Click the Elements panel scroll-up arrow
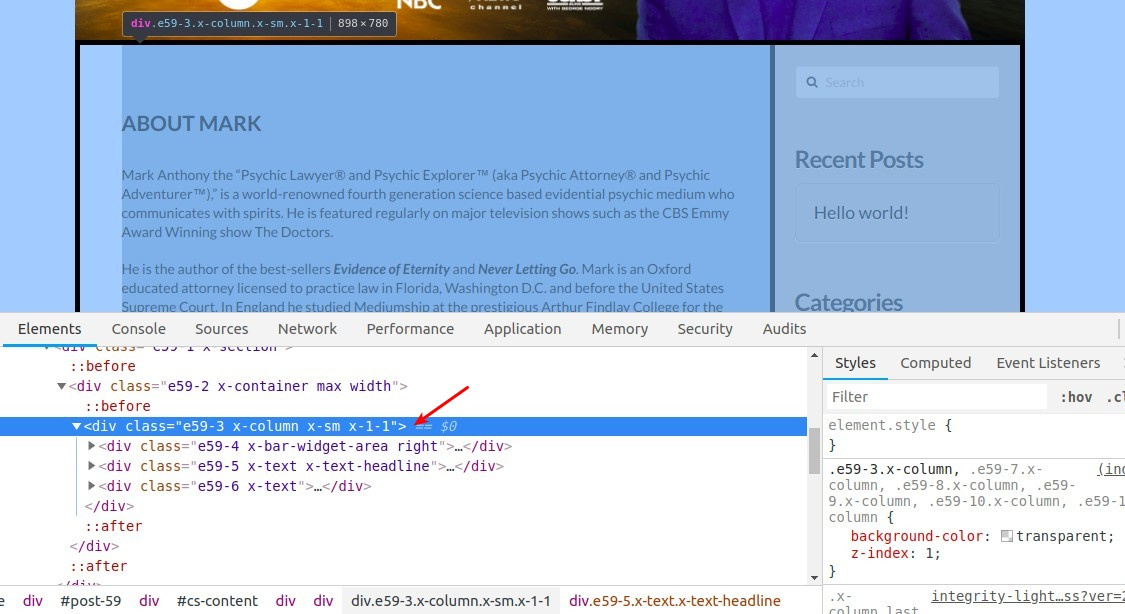1125x614 pixels. [814, 355]
